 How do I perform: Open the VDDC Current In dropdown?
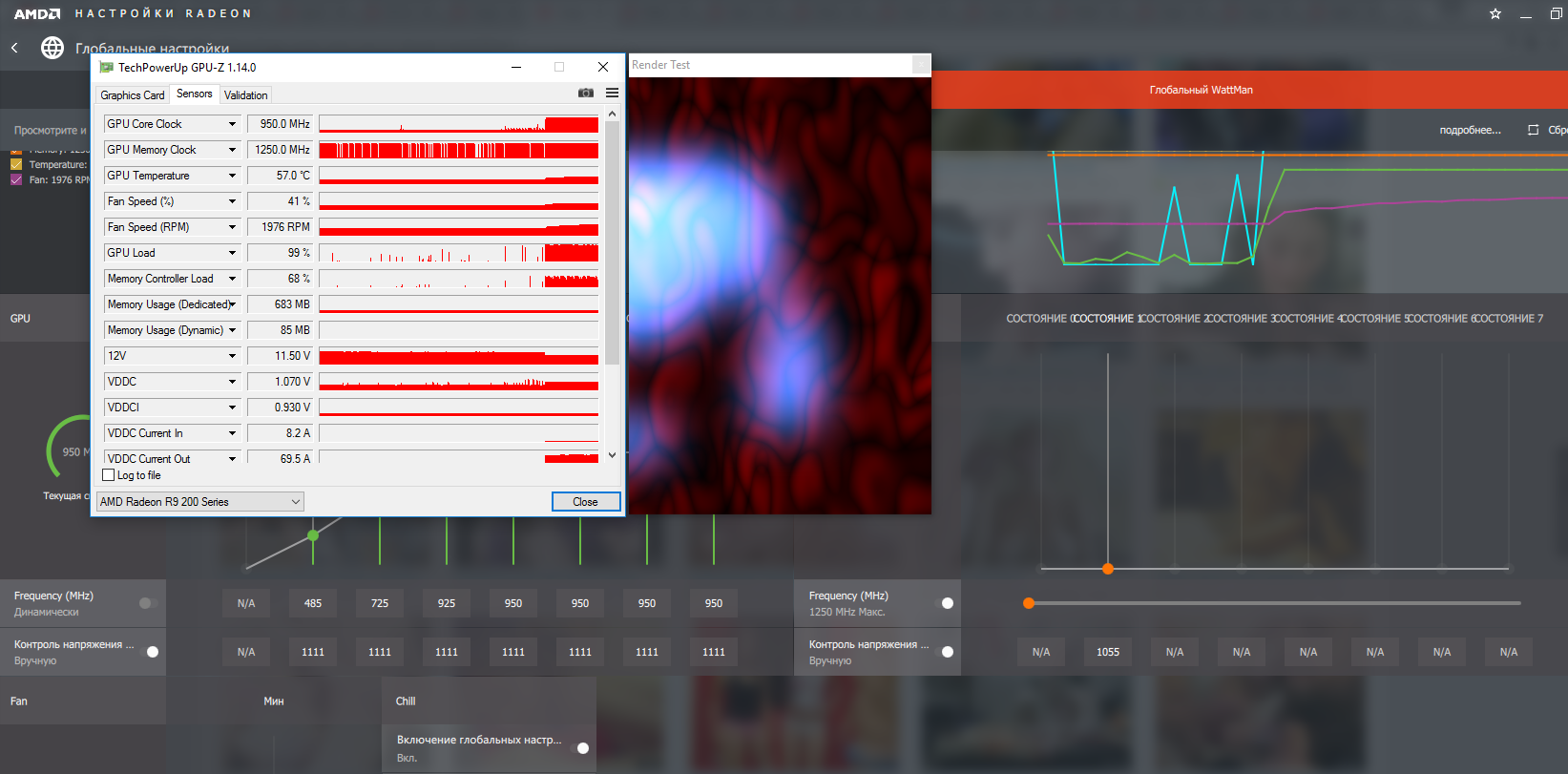[172, 433]
